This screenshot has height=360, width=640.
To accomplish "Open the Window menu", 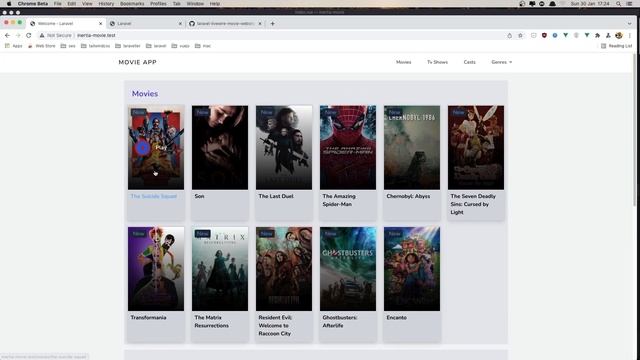I will (x=195, y=4).
